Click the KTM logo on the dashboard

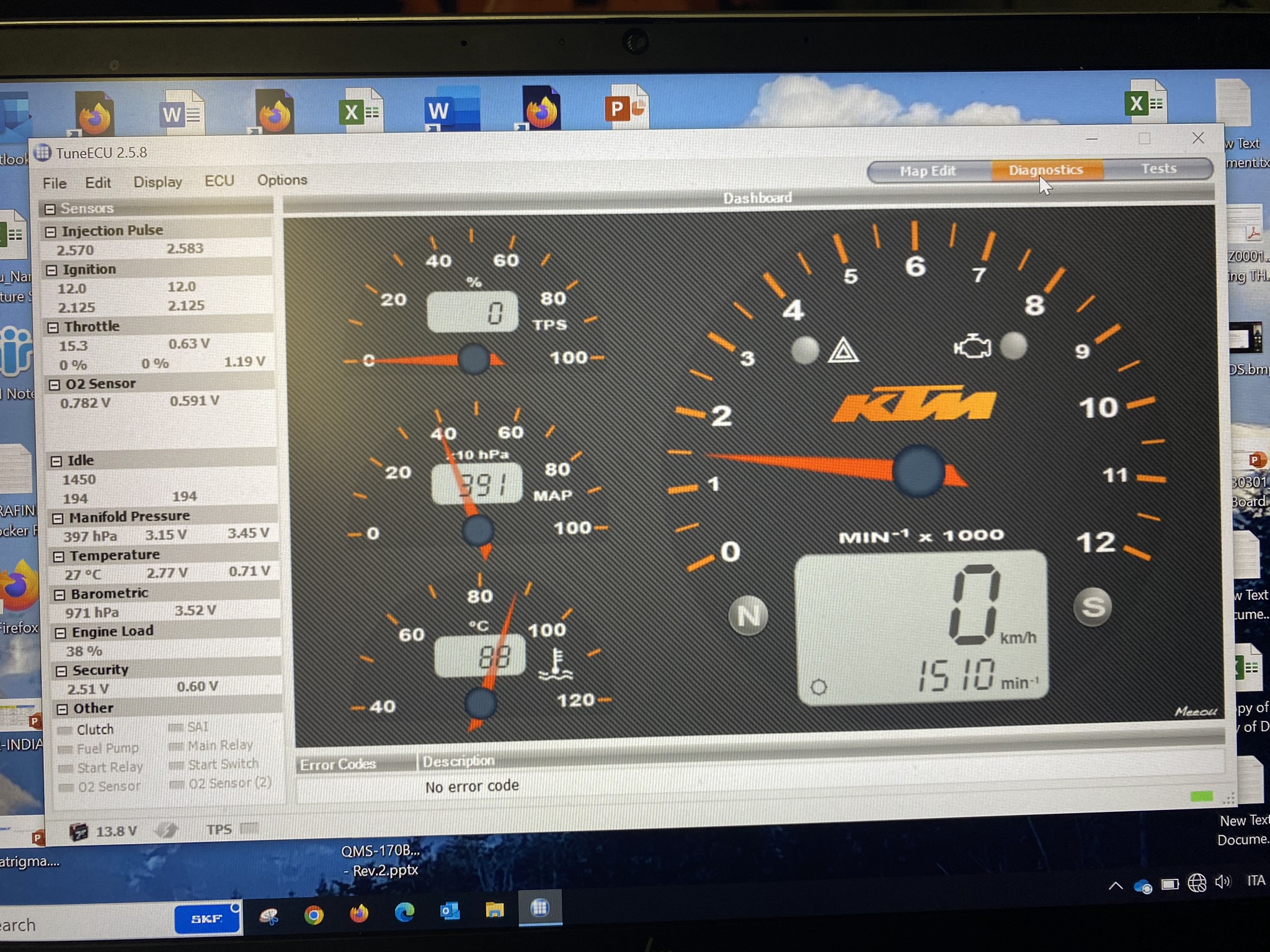tap(914, 403)
